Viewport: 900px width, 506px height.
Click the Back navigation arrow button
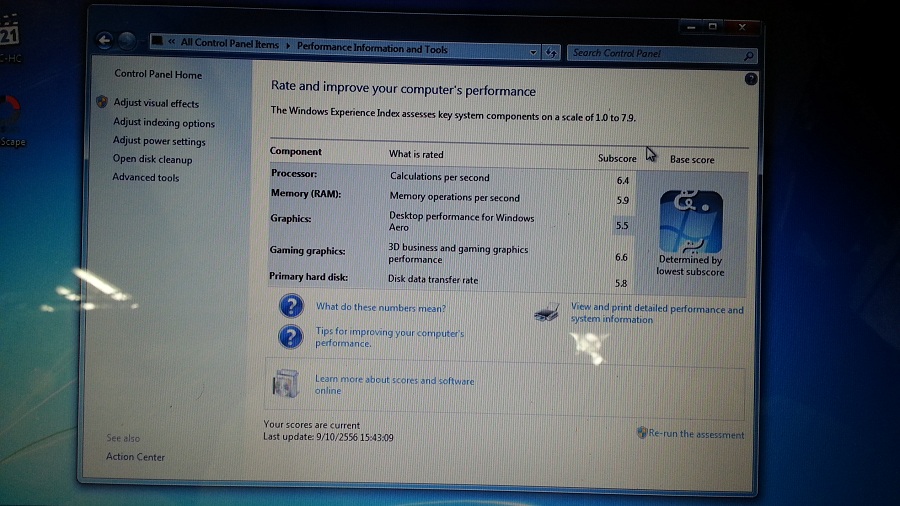coord(104,40)
